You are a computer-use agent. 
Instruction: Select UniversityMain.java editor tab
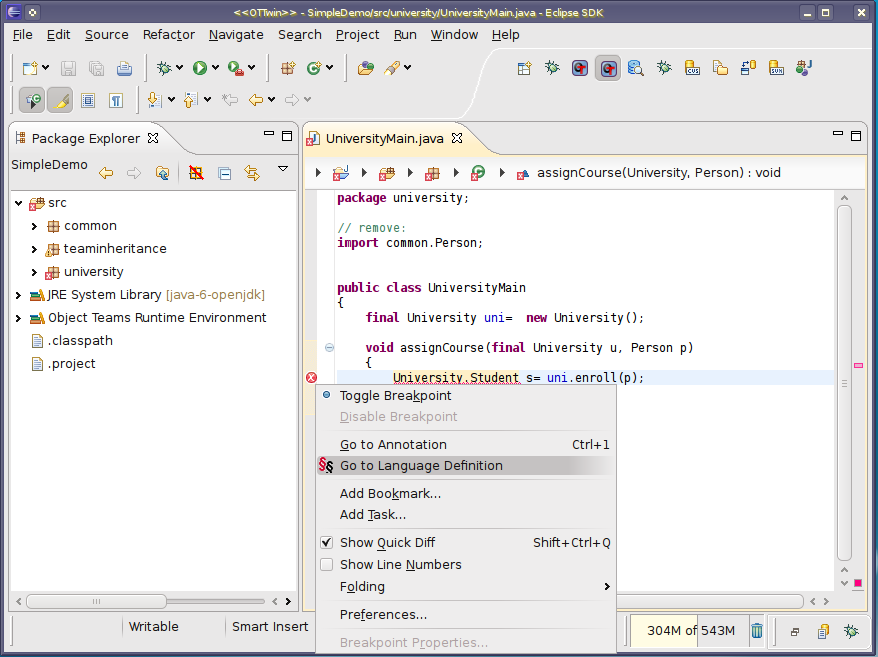tap(385, 138)
